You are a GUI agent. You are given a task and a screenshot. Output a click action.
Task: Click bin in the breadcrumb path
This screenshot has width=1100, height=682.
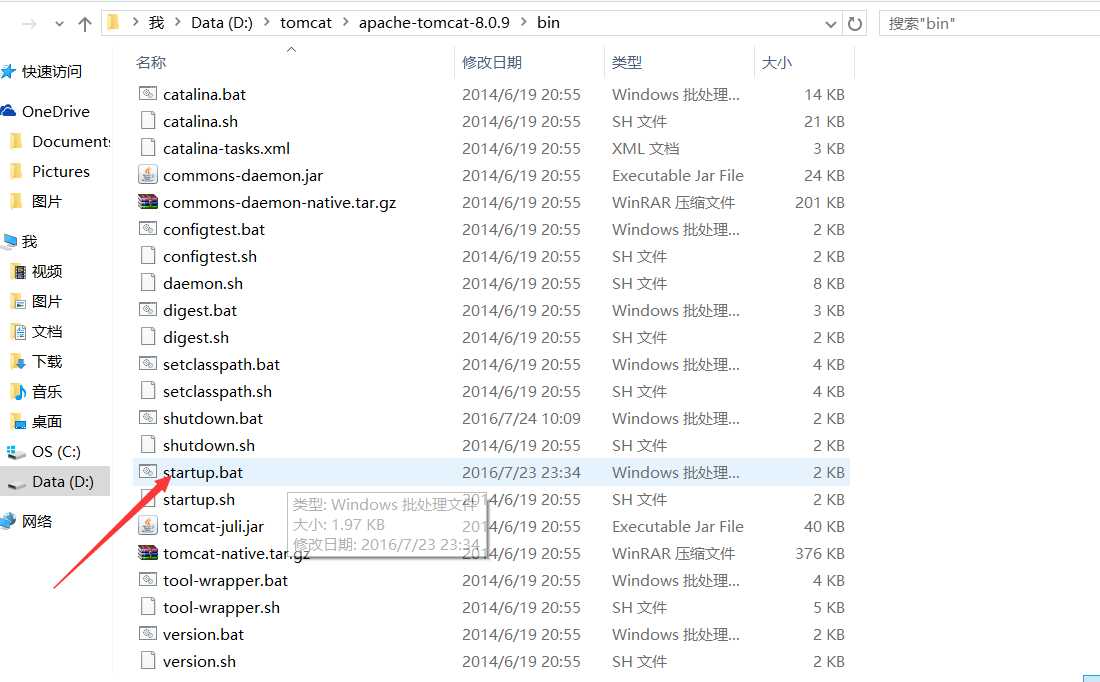(x=549, y=22)
